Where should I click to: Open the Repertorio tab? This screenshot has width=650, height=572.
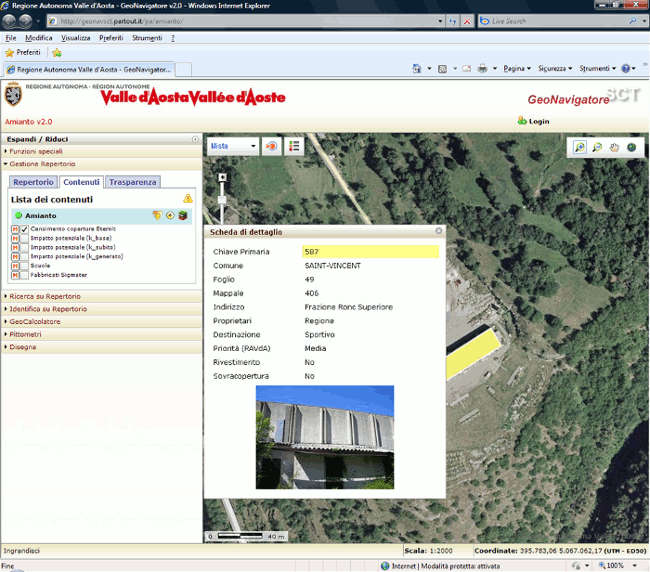[x=34, y=182]
